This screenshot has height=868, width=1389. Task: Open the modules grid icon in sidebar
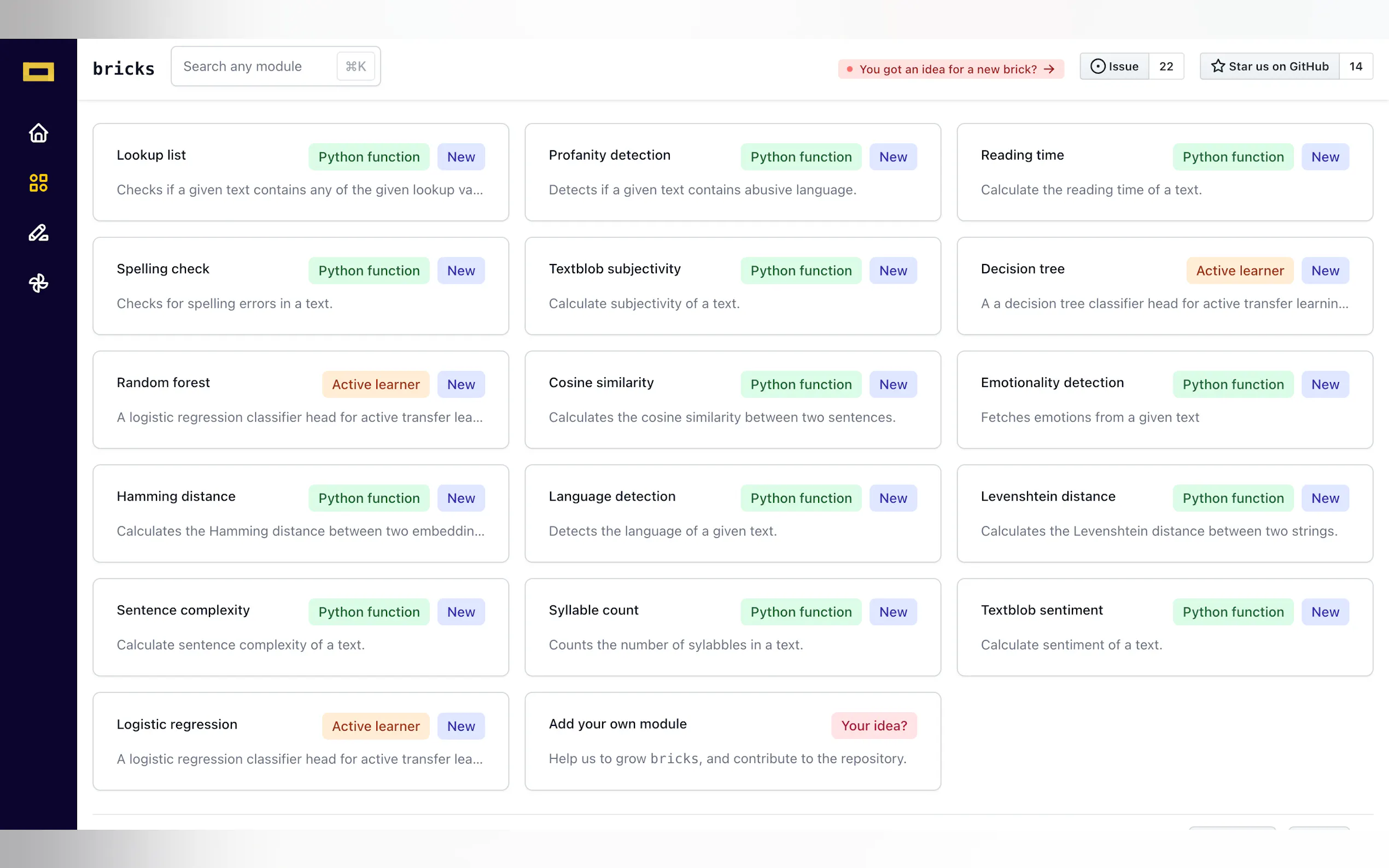38,183
